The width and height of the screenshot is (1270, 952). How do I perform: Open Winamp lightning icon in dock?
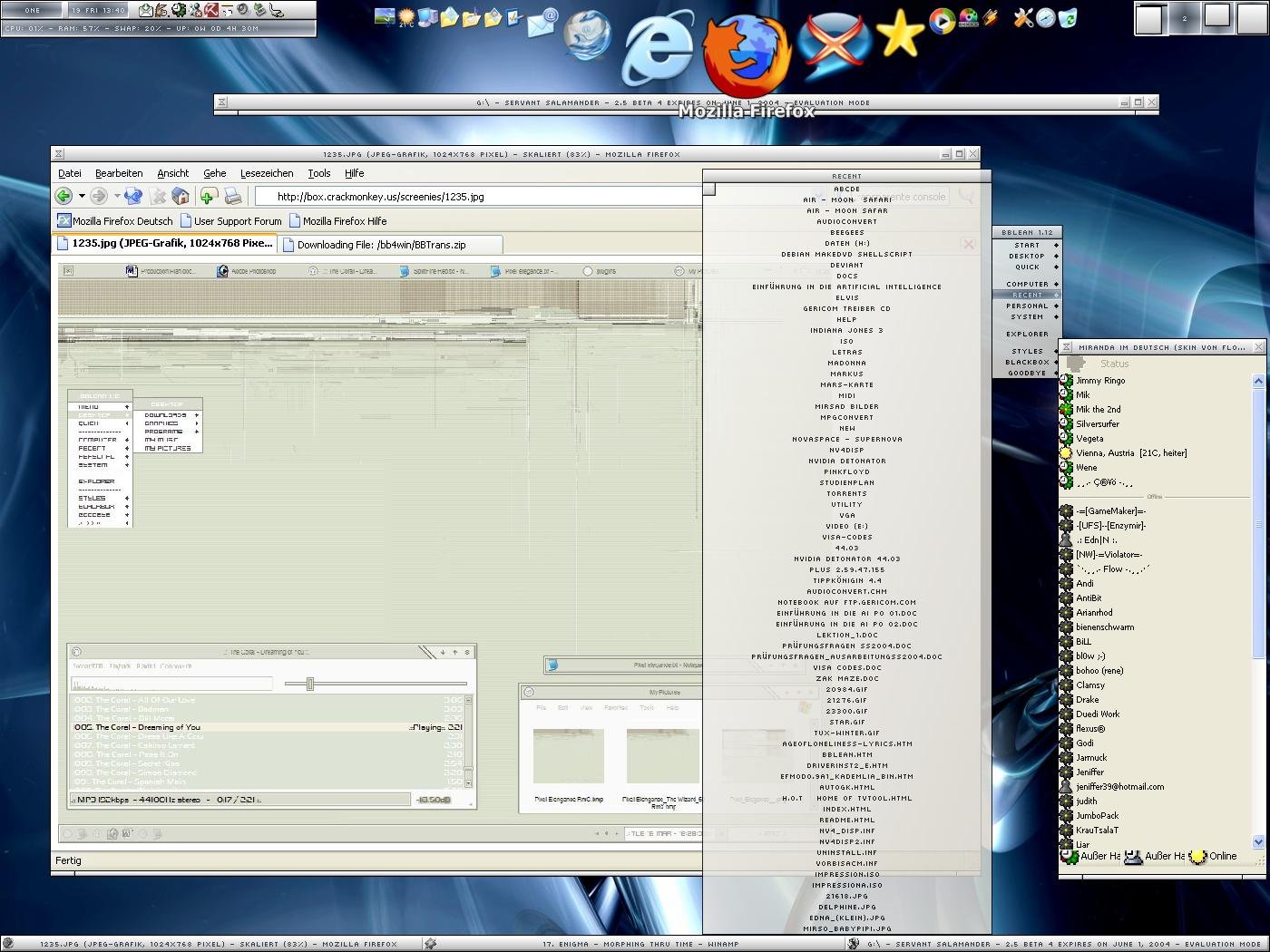pos(991,18)
